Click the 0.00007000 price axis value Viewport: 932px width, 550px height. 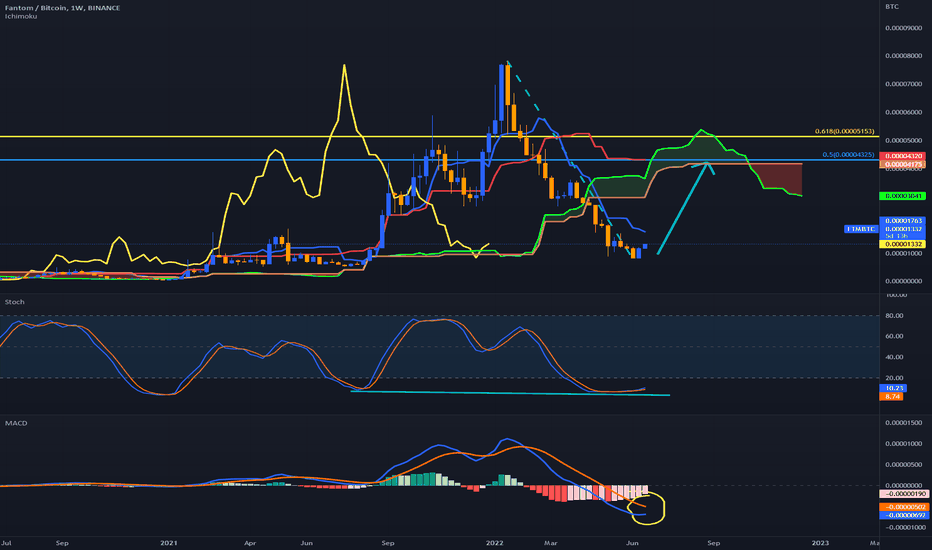tap(903, 84)
